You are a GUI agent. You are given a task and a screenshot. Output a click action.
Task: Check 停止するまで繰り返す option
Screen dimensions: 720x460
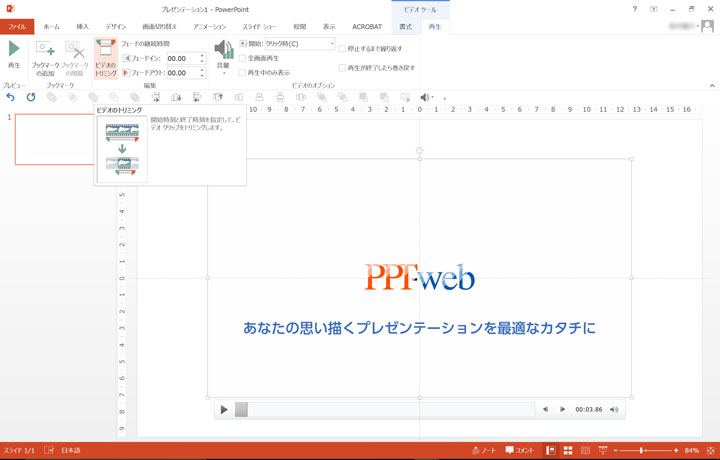pyautogui.click(x=343, y=48)
